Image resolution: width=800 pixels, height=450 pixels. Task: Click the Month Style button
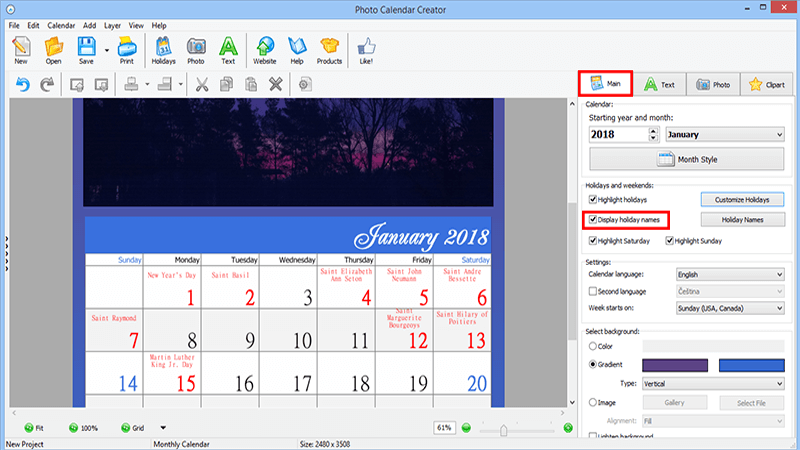click(x=686, y=160)
